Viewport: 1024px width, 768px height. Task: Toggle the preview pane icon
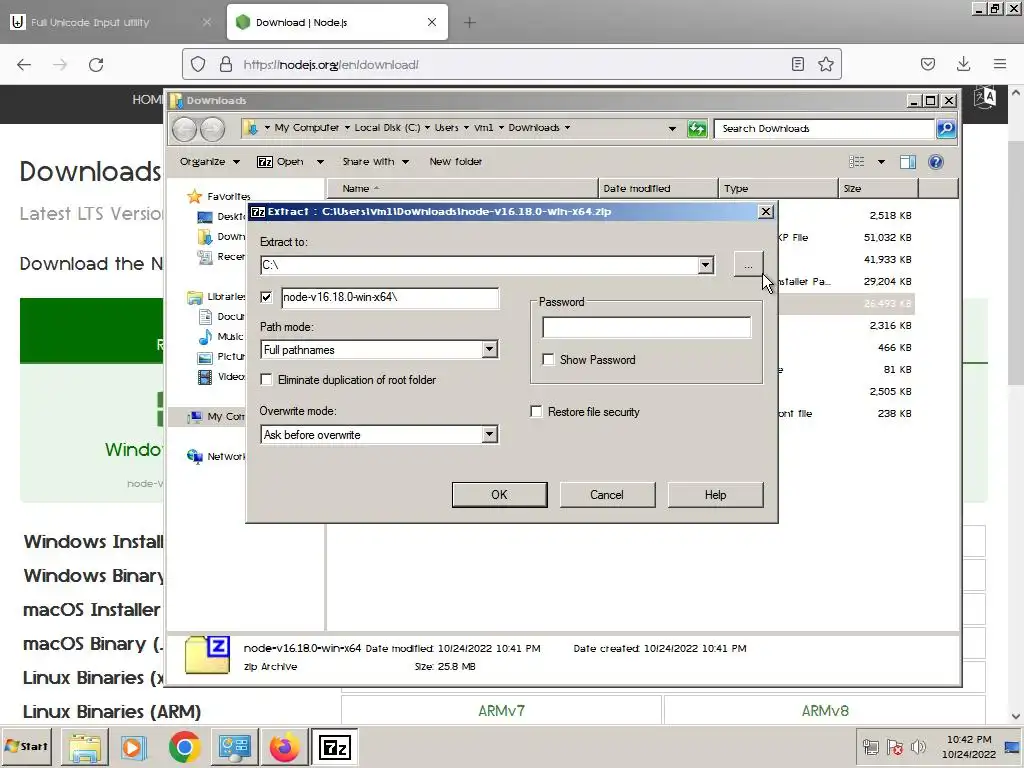[908, 162]
